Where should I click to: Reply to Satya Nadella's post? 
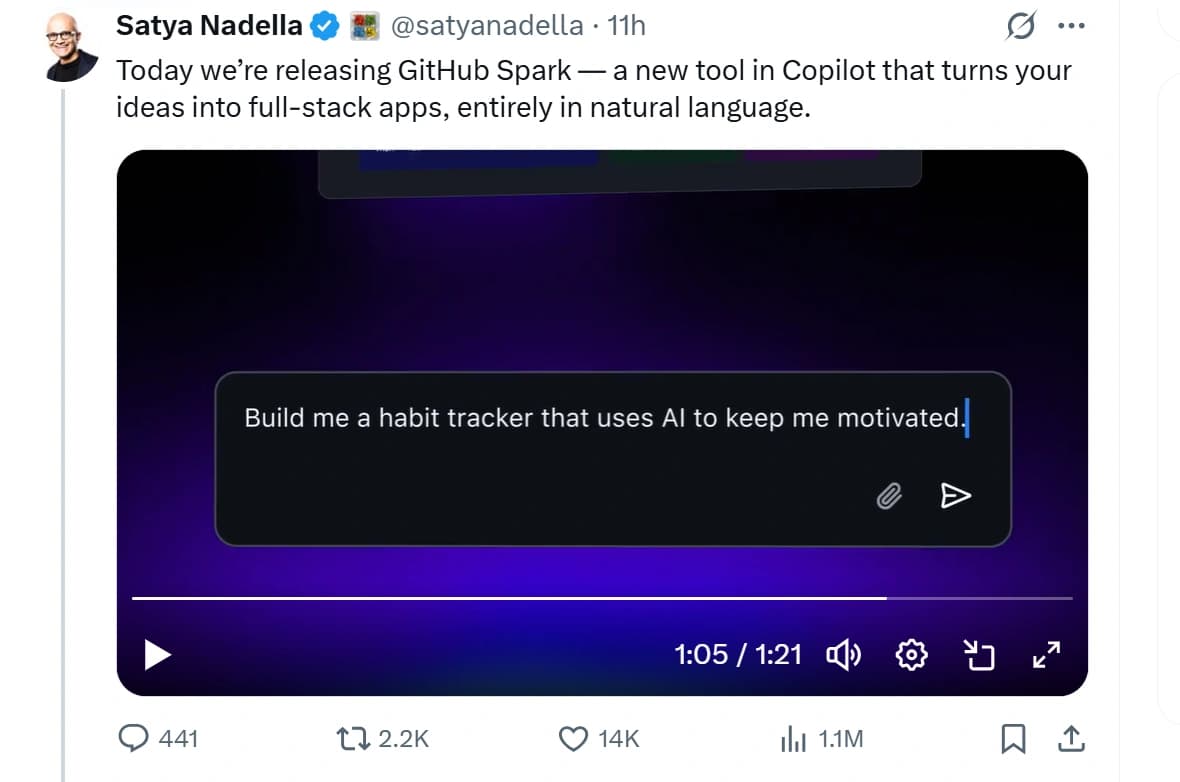click(x=137, y=739)
